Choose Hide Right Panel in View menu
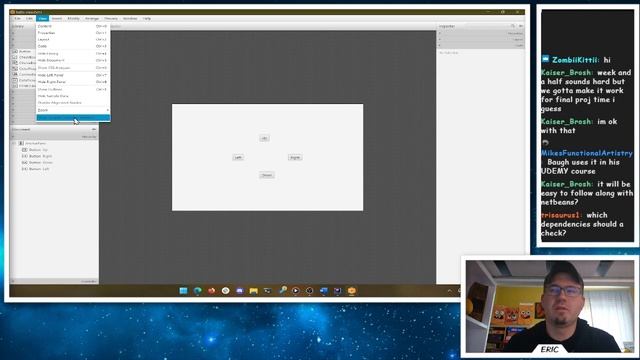This screenshot has height=360, width=640. coord(73,82)
